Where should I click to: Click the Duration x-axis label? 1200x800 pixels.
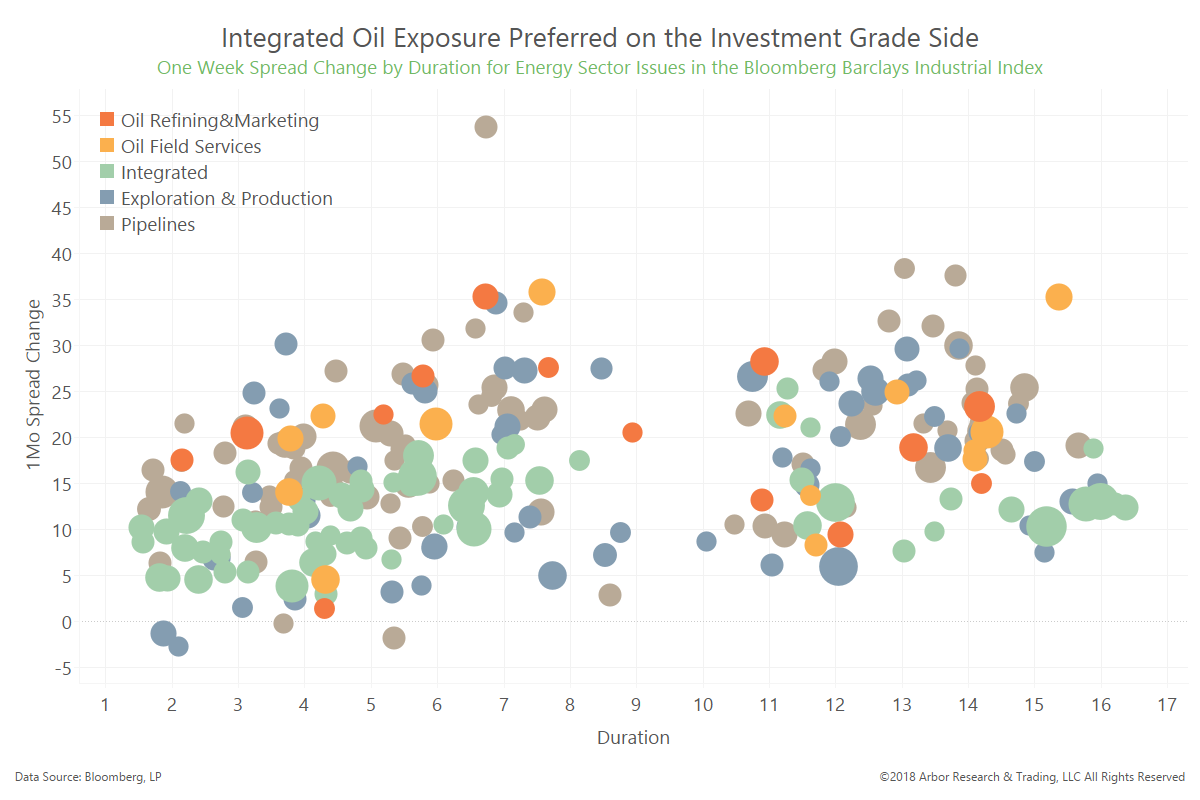pyautogui.click(x=633, y=738)
